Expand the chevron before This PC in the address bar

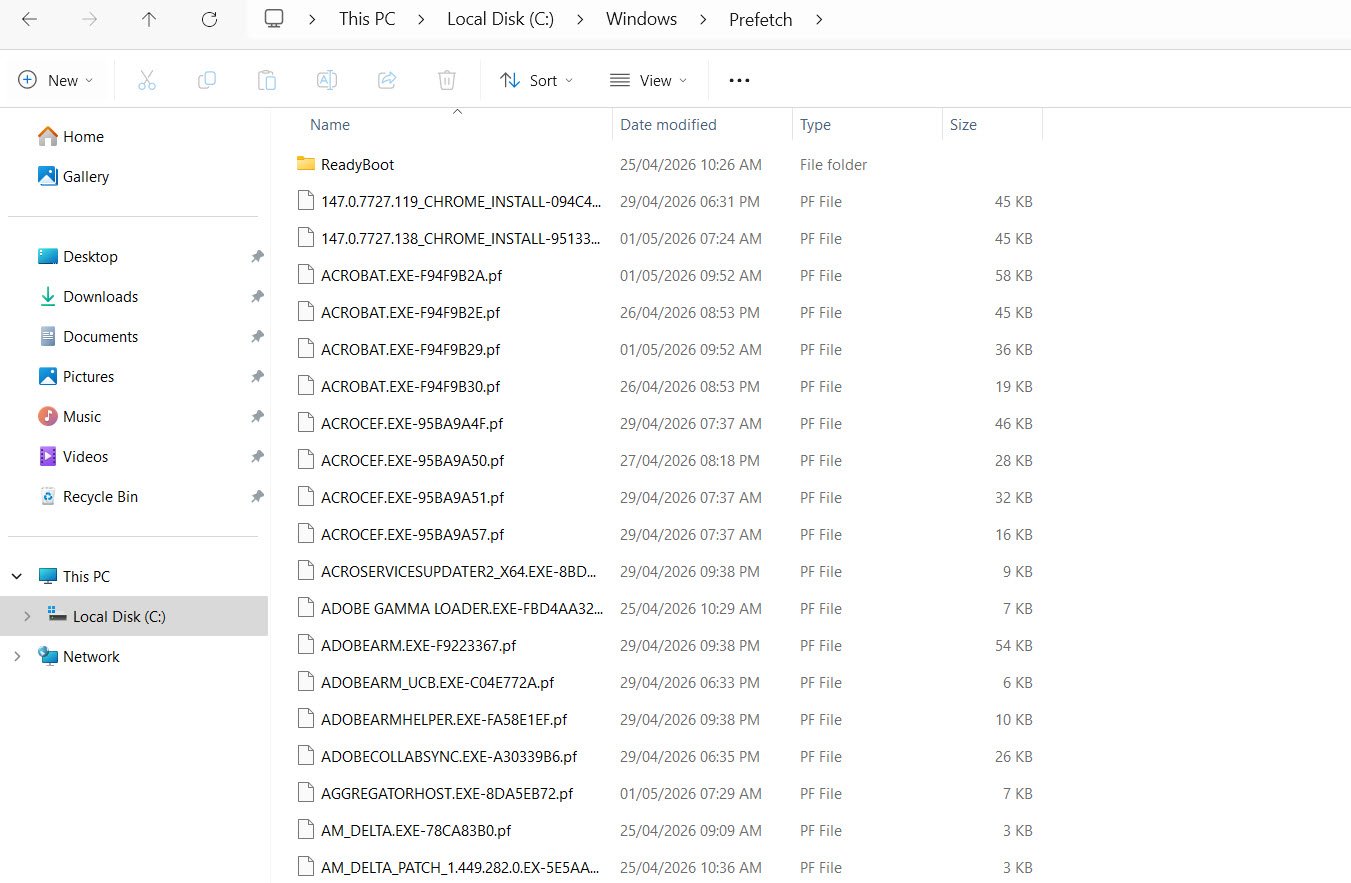313,19
